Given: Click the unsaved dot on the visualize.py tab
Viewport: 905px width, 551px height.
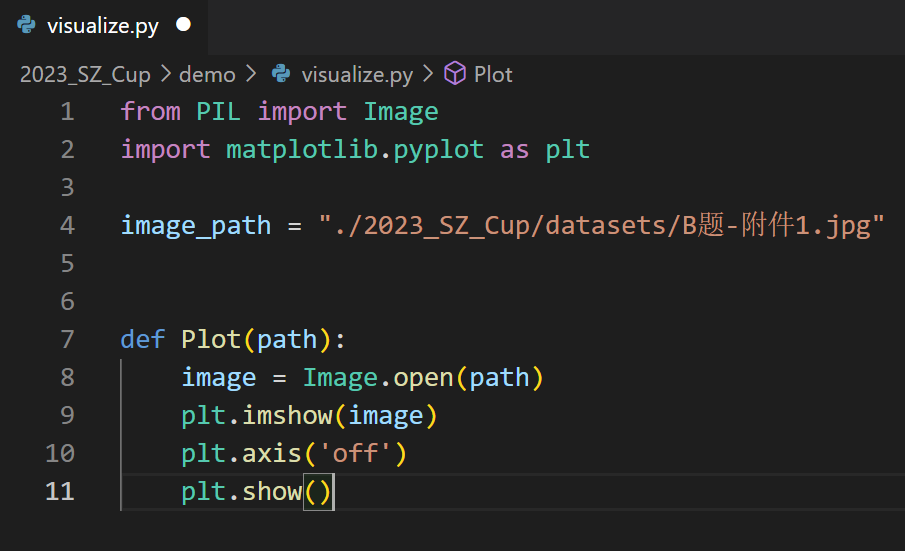Looking at the screenshot, I should (x=184, y=25).
